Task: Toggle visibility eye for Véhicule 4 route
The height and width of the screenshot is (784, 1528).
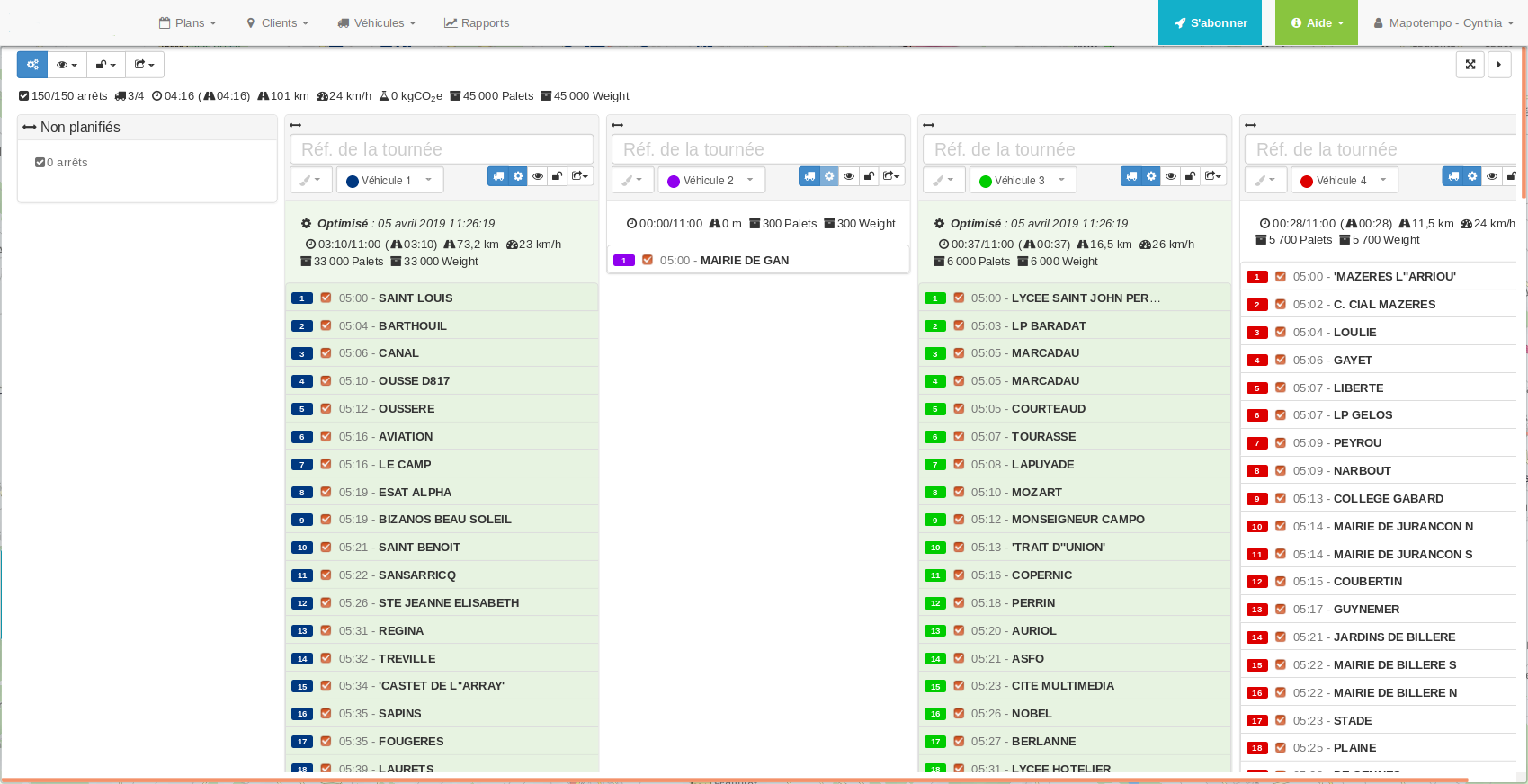Action: pyautogui.click(x=1493, y=176)
